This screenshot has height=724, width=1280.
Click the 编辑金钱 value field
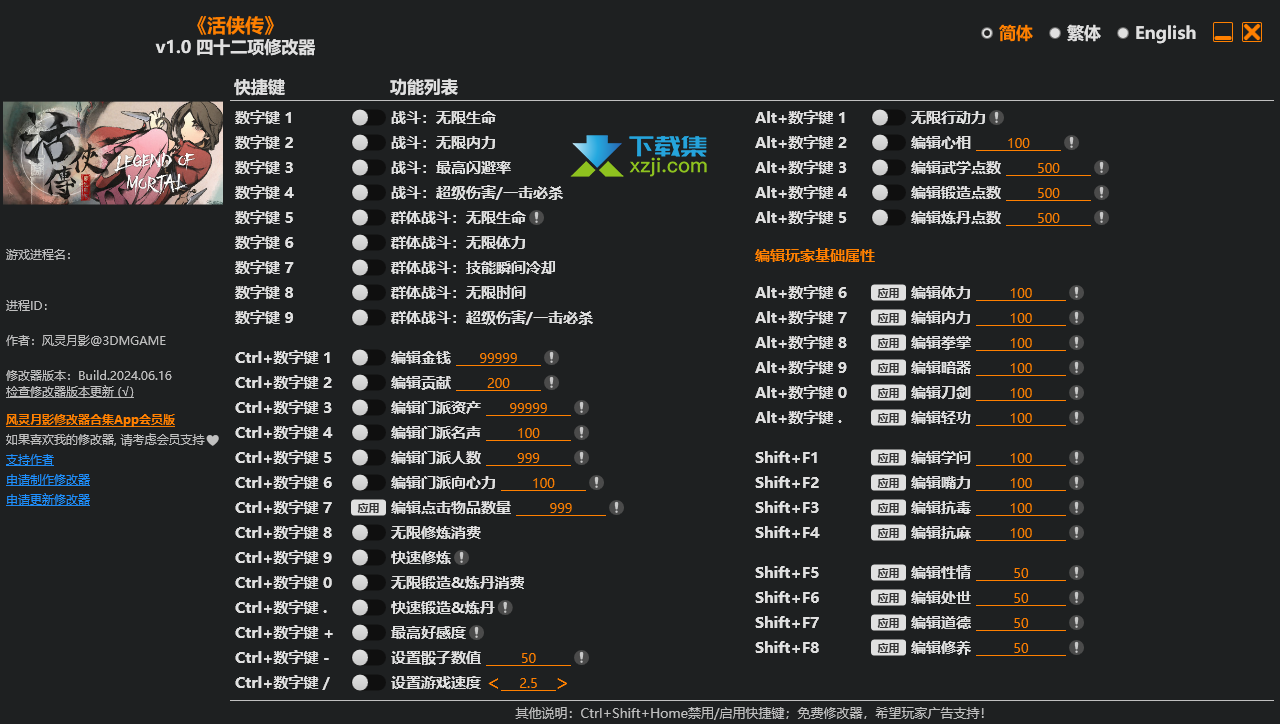(498, 358)
